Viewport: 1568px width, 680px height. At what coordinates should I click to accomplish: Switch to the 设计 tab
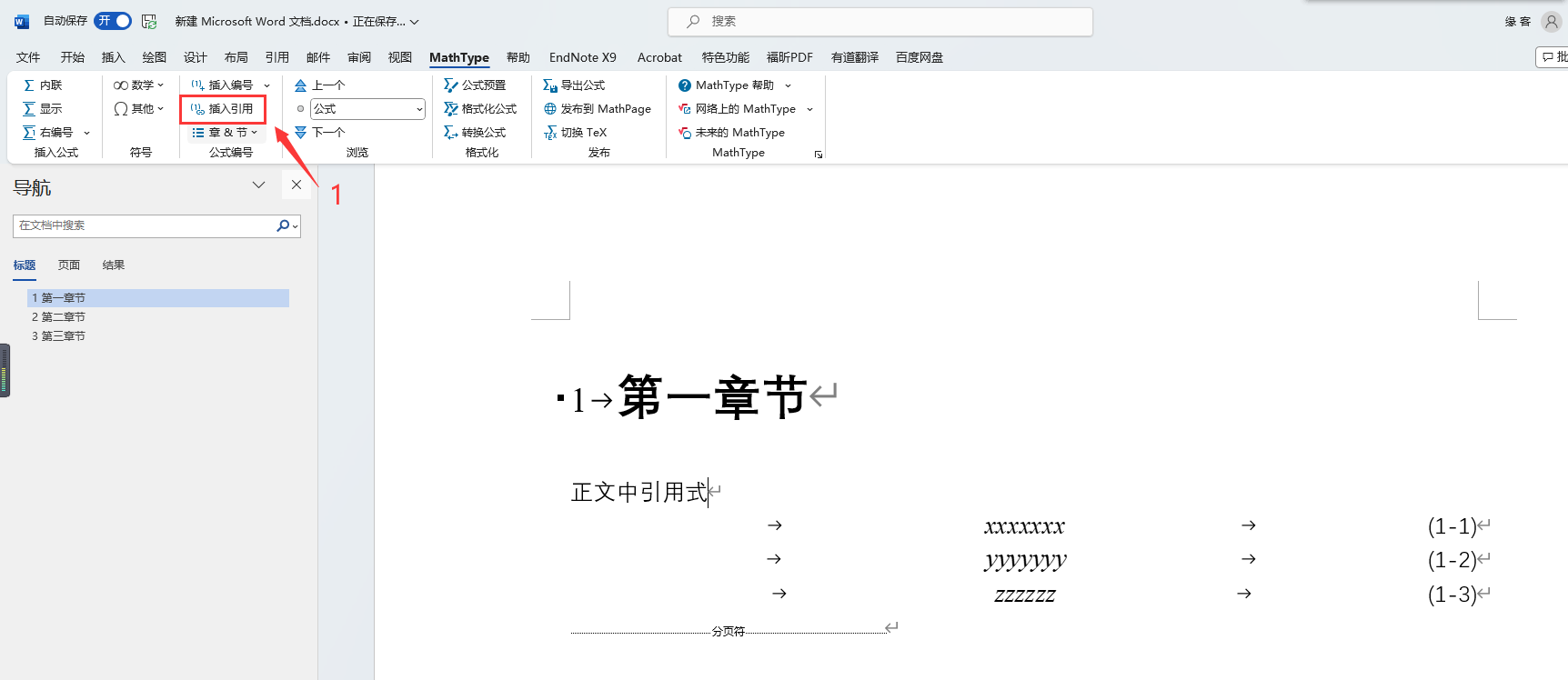click(x=196, y=57)
